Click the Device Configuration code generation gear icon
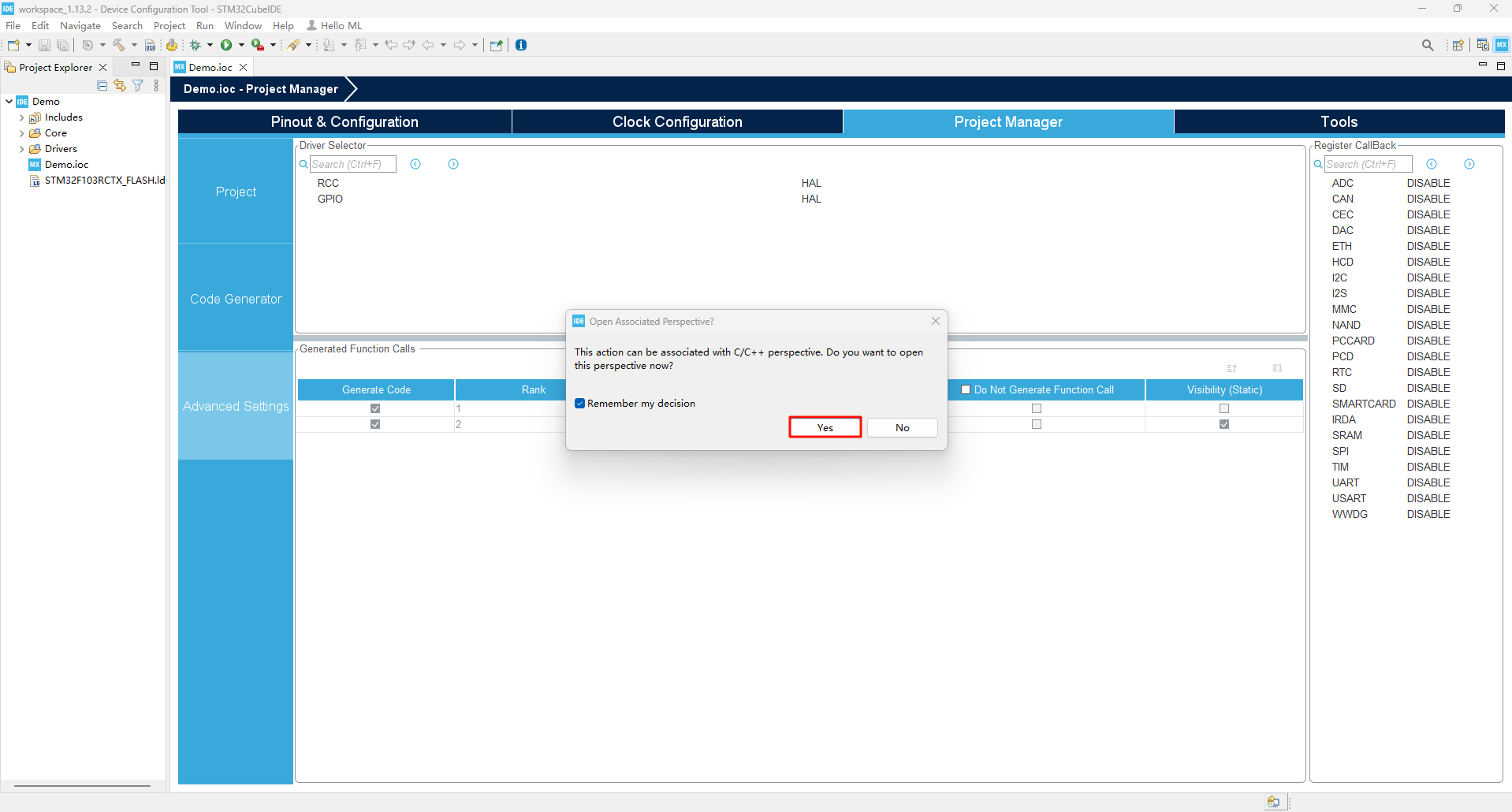 pos(172,45)
